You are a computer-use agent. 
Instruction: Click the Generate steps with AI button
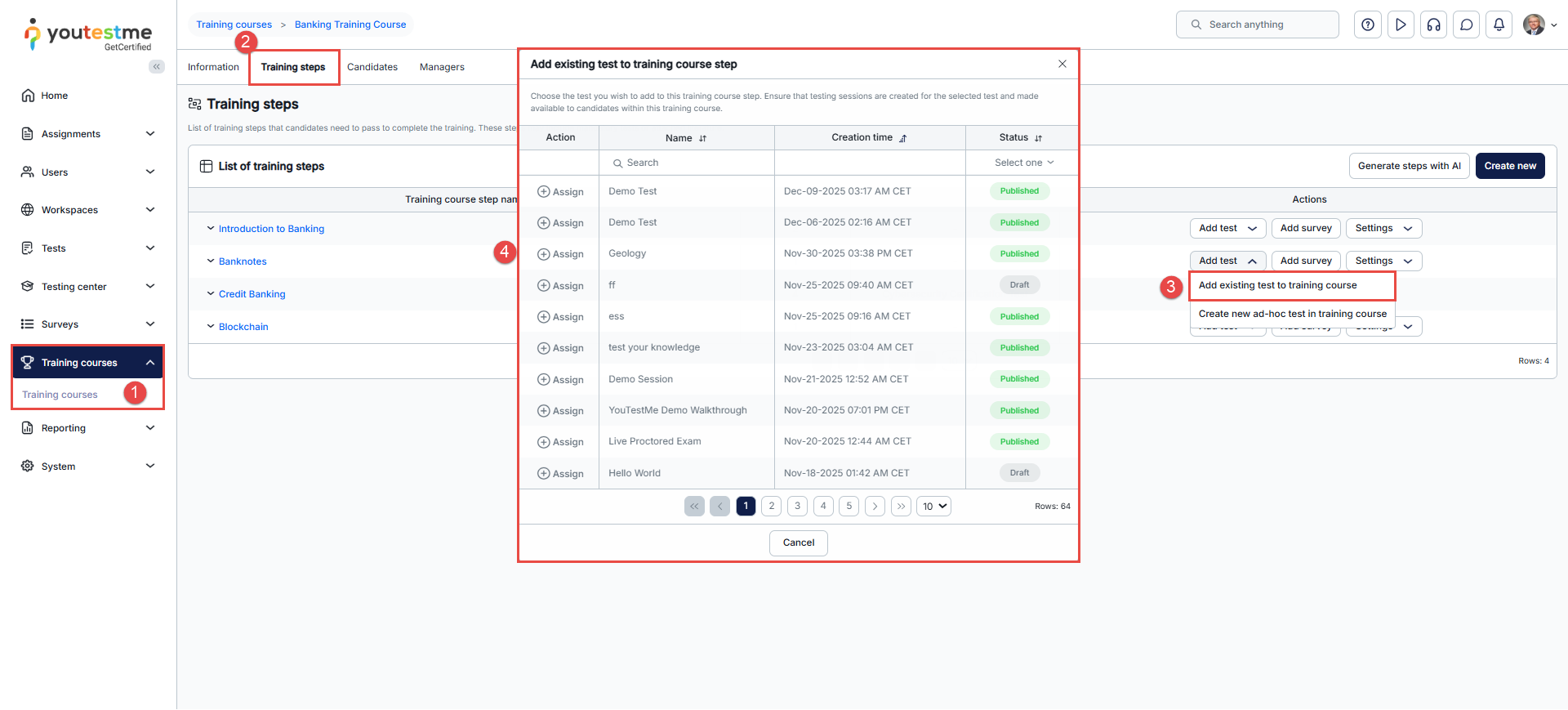(1409, 166)
